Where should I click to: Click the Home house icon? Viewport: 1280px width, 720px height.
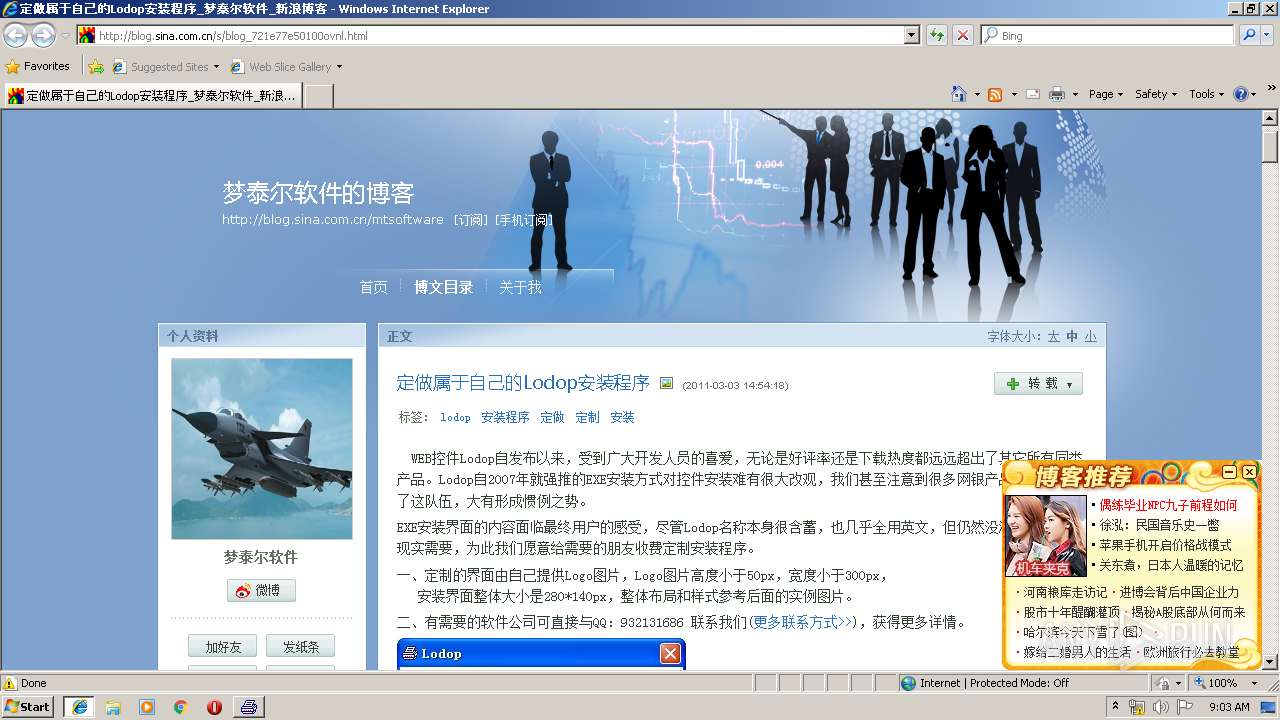[959, 94]
